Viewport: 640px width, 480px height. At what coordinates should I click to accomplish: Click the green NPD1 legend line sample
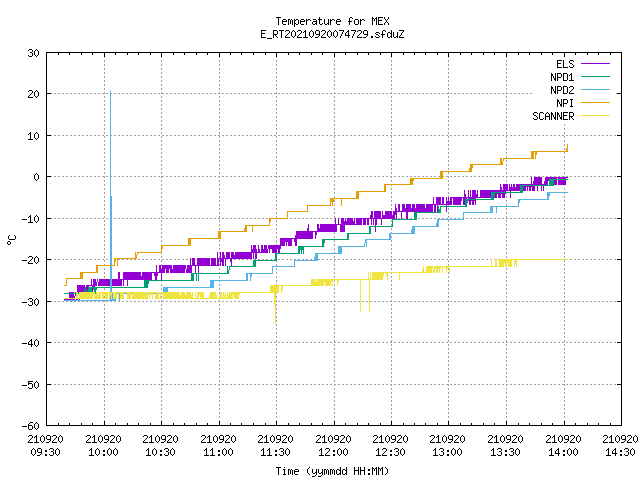(595, 76)
